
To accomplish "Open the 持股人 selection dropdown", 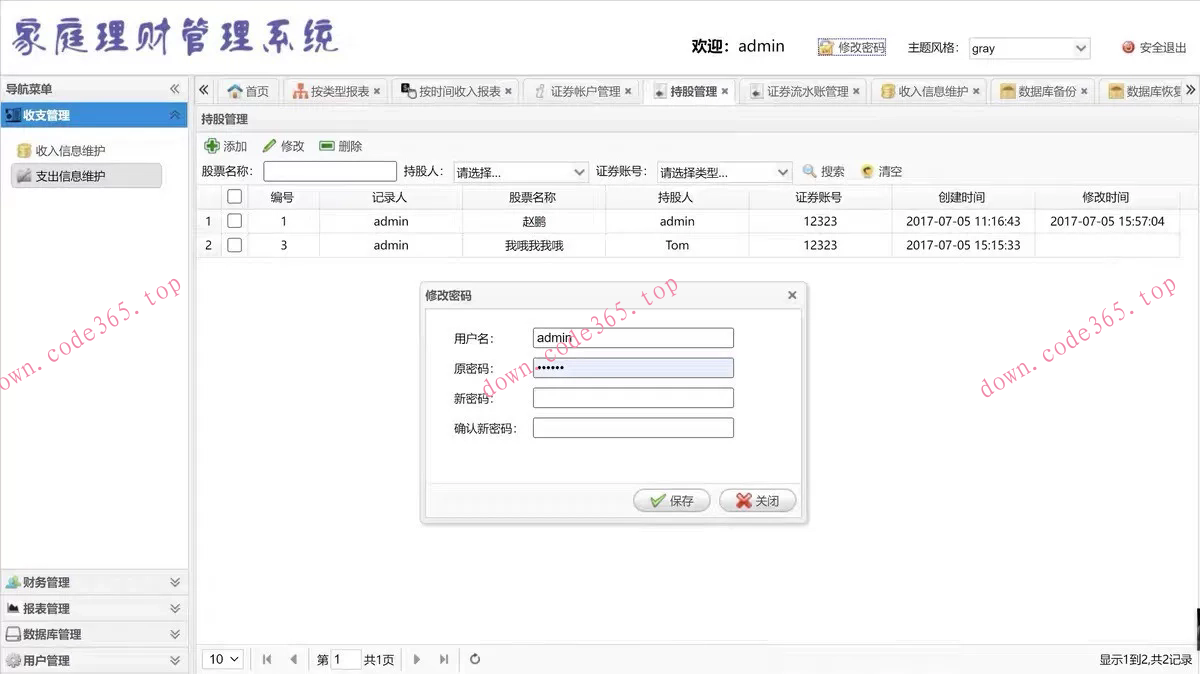I will click(520, 170).
